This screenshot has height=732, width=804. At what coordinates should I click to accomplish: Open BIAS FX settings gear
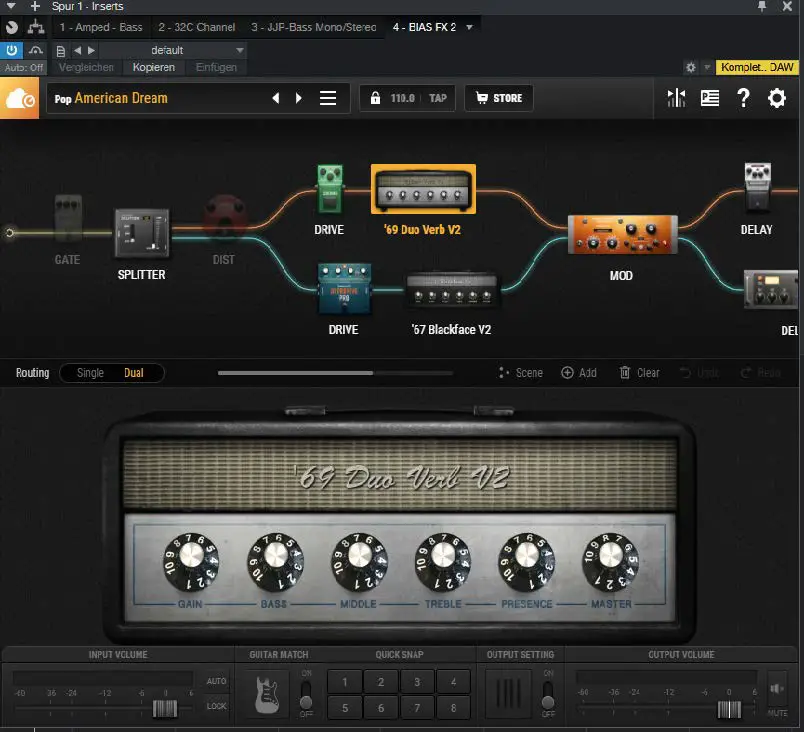[777, 98]
